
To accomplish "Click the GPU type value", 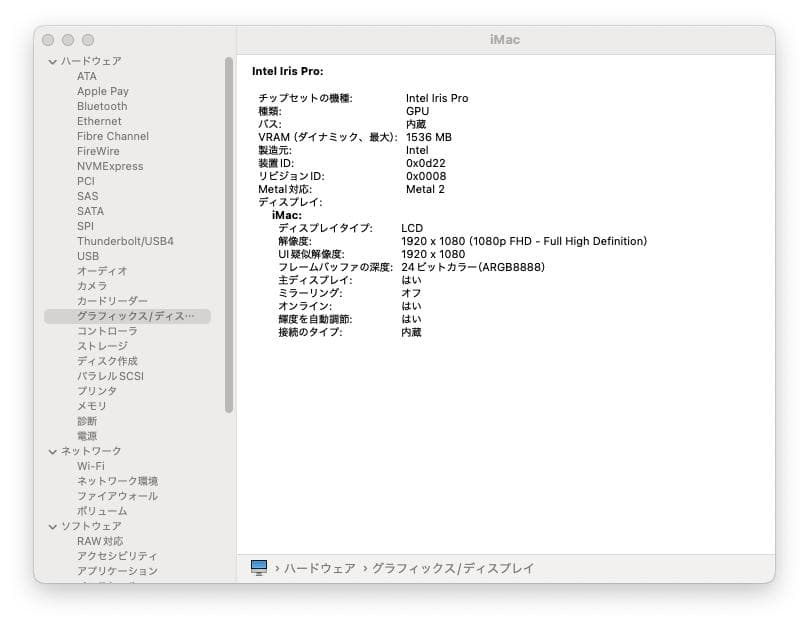I will (417, 111).
